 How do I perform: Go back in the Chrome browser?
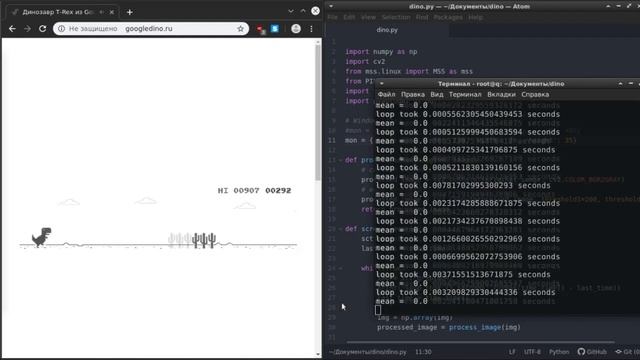pyautogui.click(x=12, y=29)
